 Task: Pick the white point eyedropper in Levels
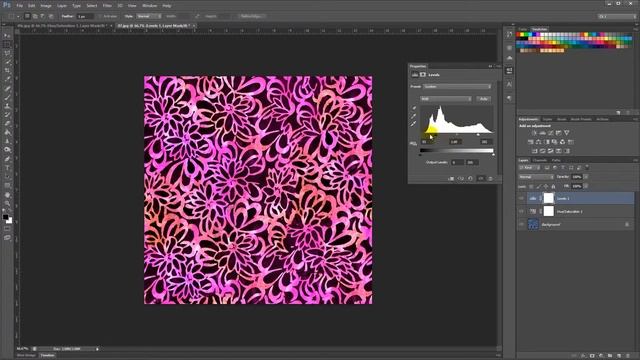pos(413,124)
